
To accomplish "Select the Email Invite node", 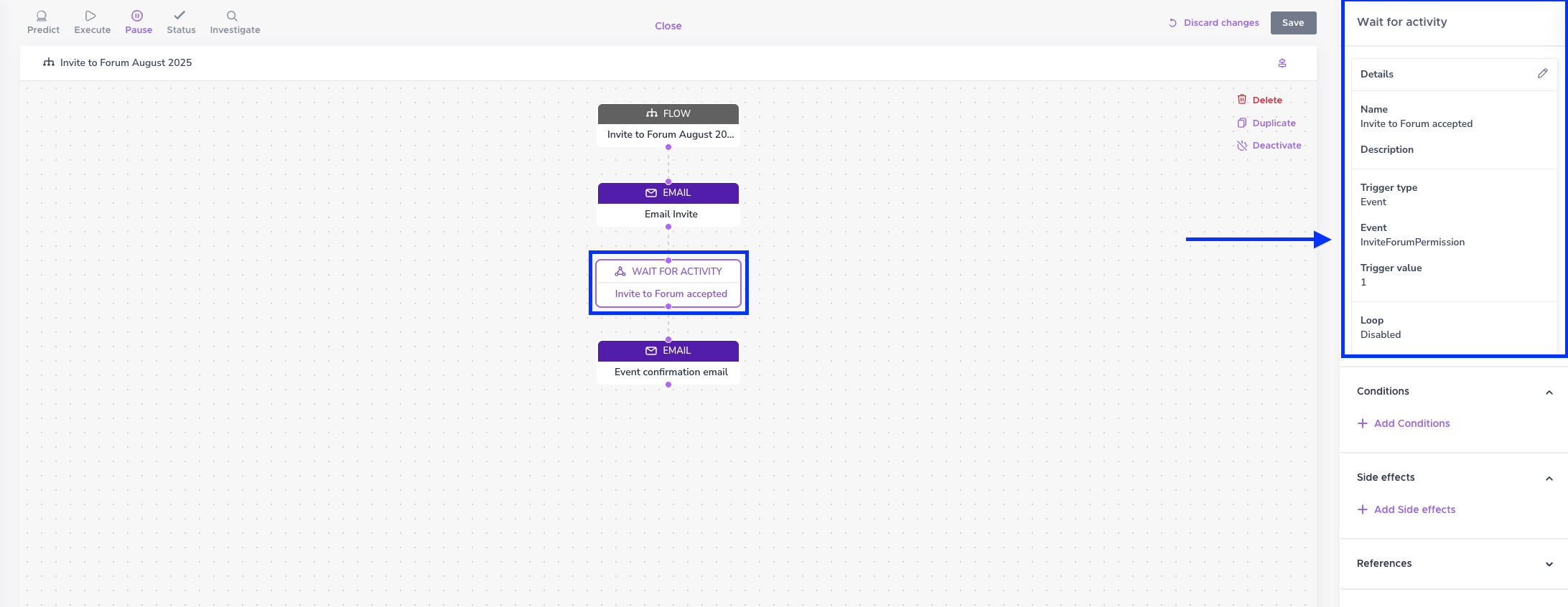I will coord(668,204).
